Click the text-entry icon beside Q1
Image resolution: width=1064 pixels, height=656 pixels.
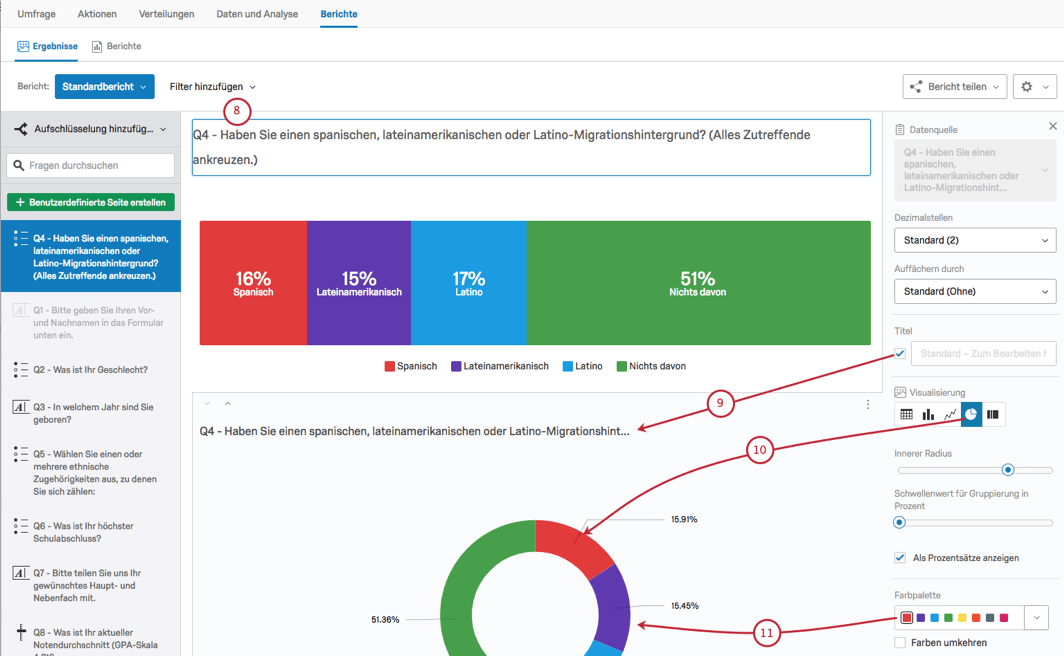(x=21, y=310)
